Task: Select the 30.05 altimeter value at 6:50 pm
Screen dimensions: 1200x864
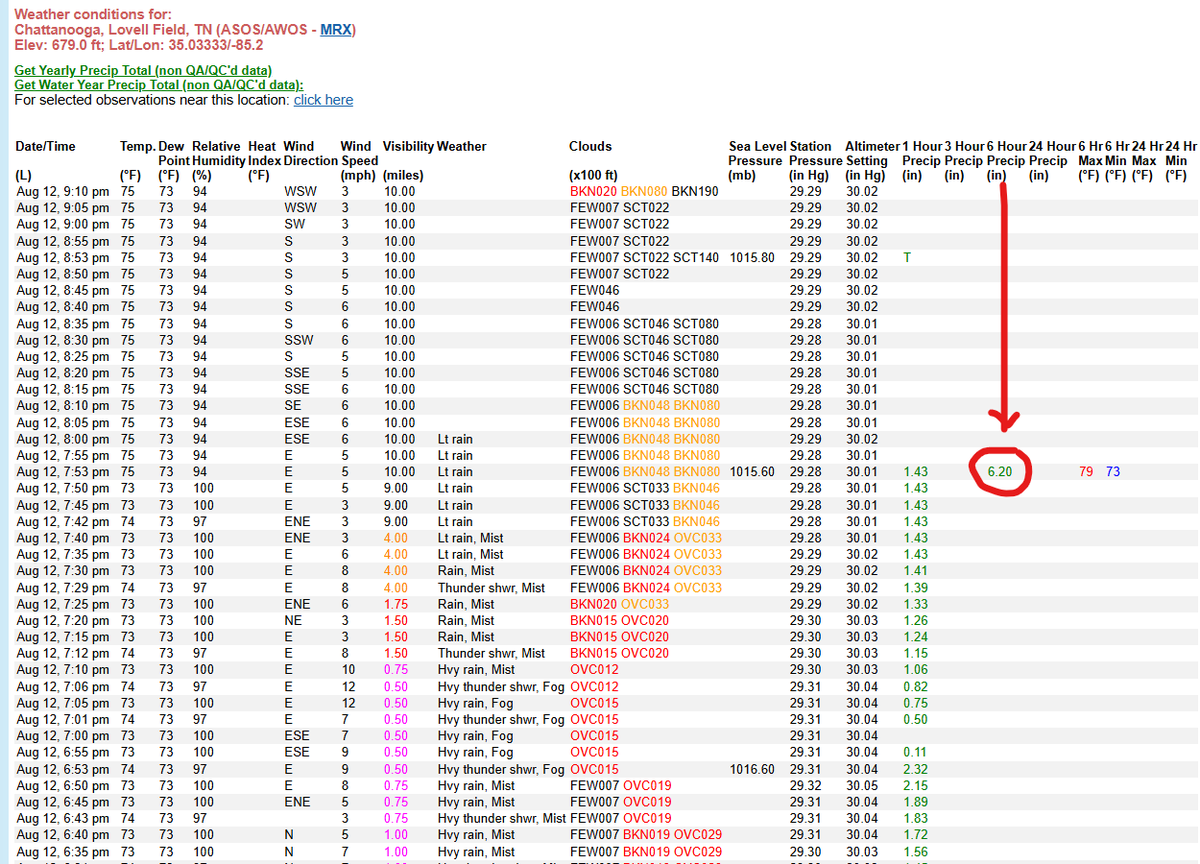Action: tap(862, 785)
